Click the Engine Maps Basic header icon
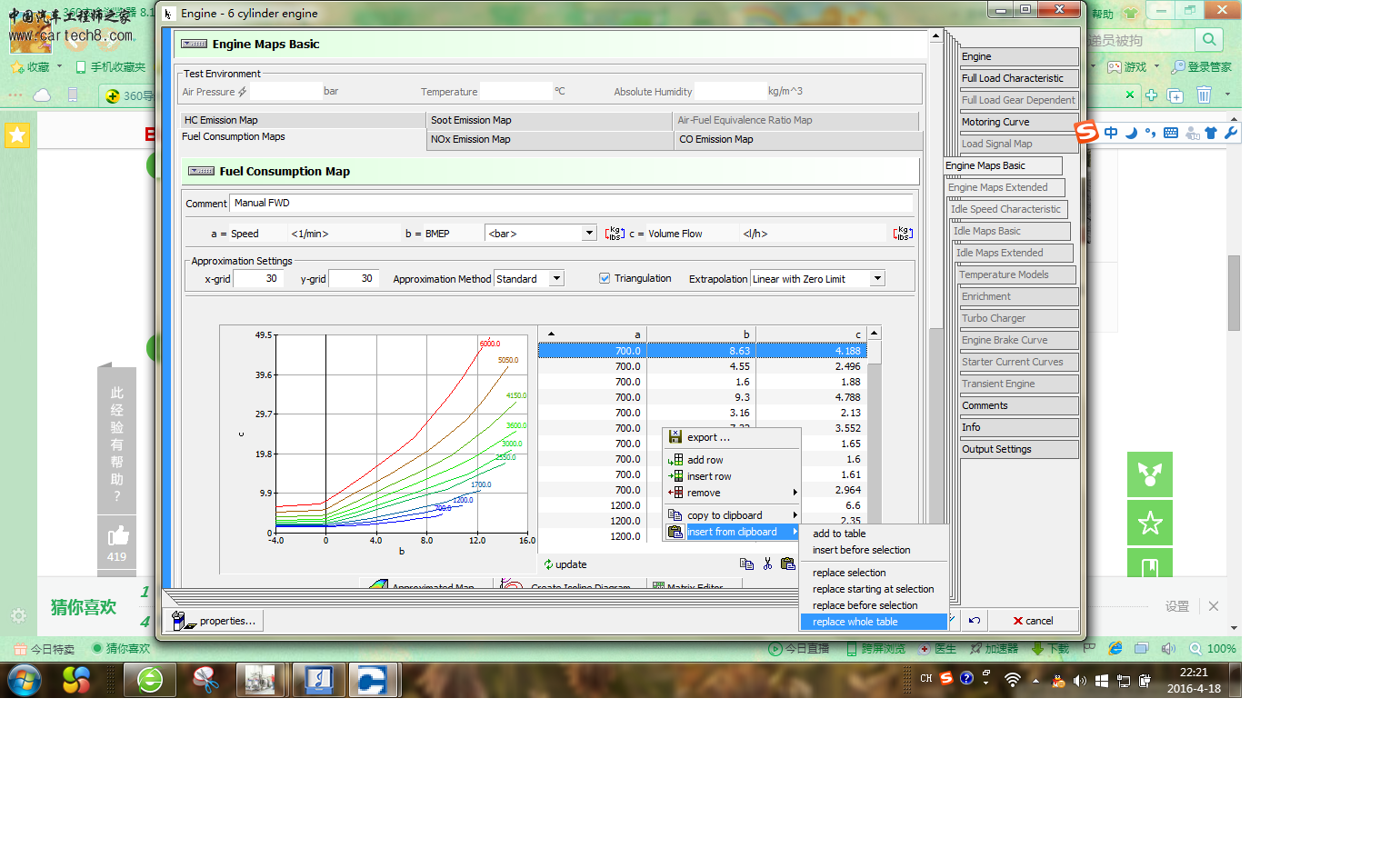1400x858 pixels. [x=194, y=44]
